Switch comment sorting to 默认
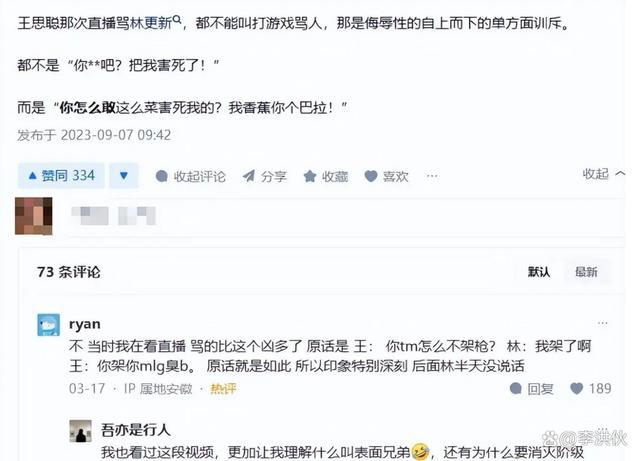 (539, 272)
